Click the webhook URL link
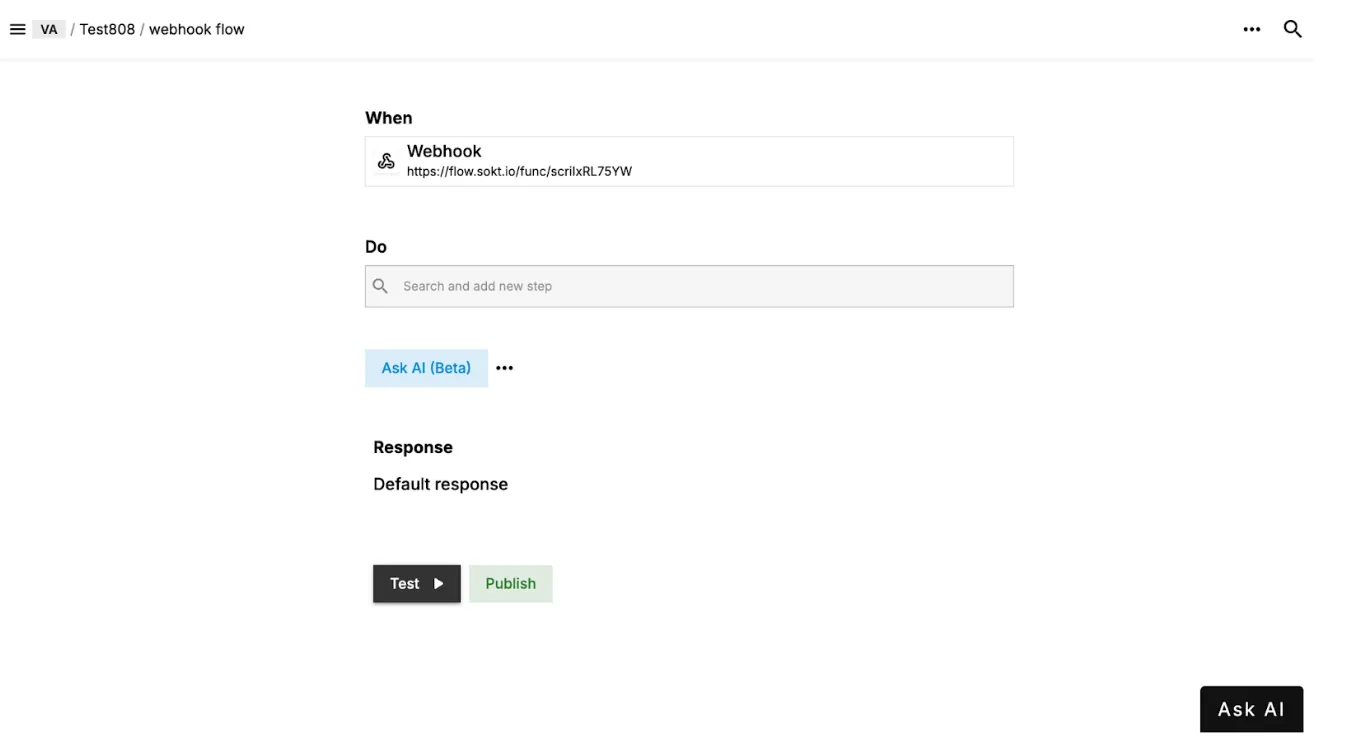The image size is (1365, 747). click(519, 171)
